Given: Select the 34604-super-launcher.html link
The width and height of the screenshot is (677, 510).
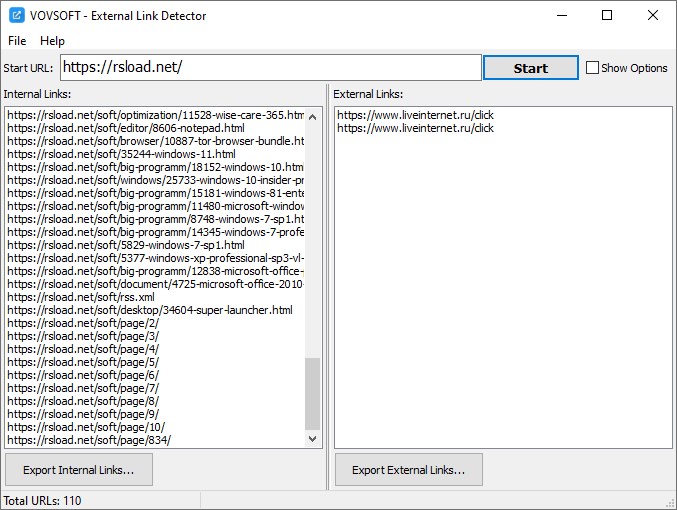Looking at the screenshot, I should coord(150,310).
